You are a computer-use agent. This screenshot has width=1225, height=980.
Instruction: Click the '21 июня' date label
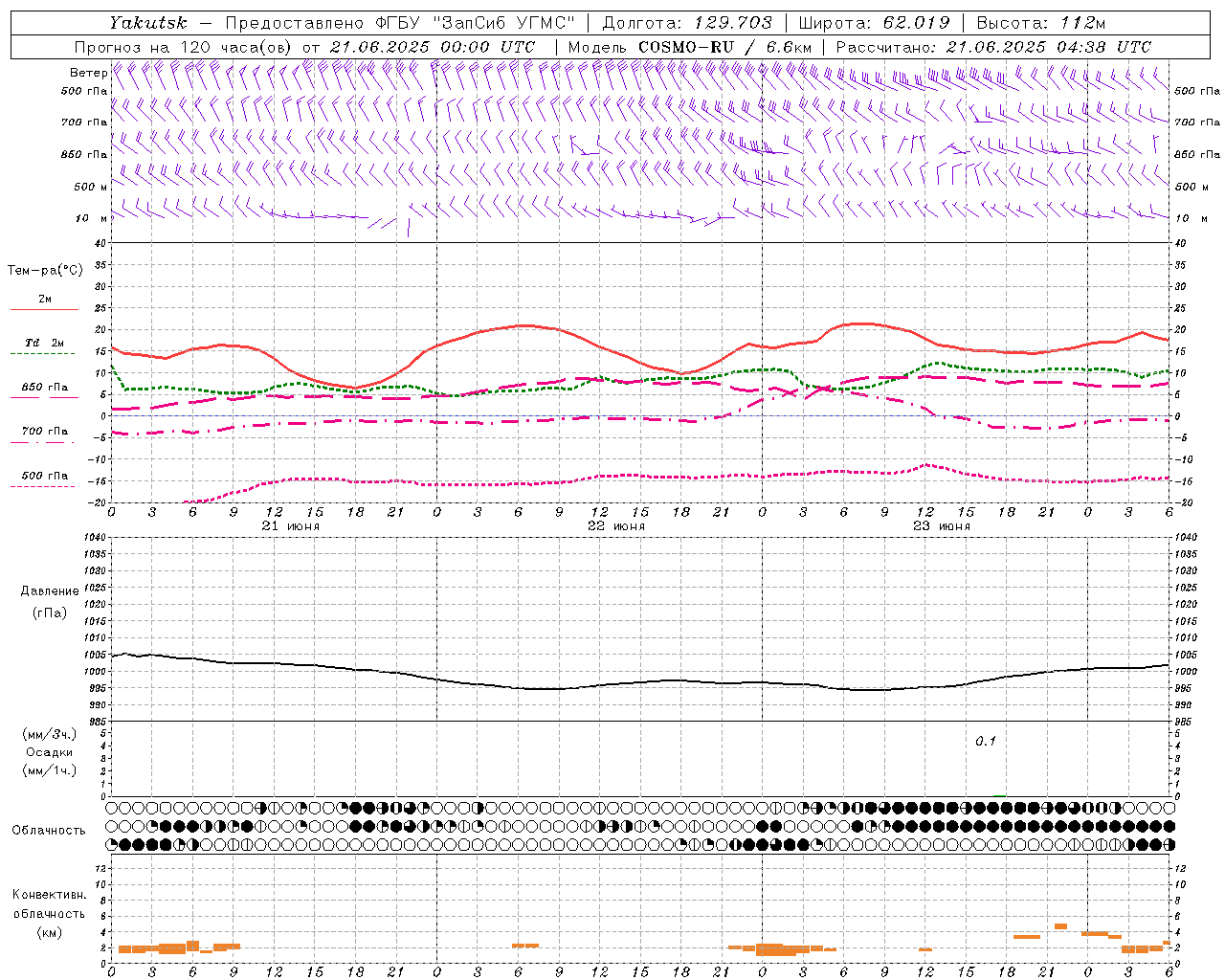pos(291,526)
